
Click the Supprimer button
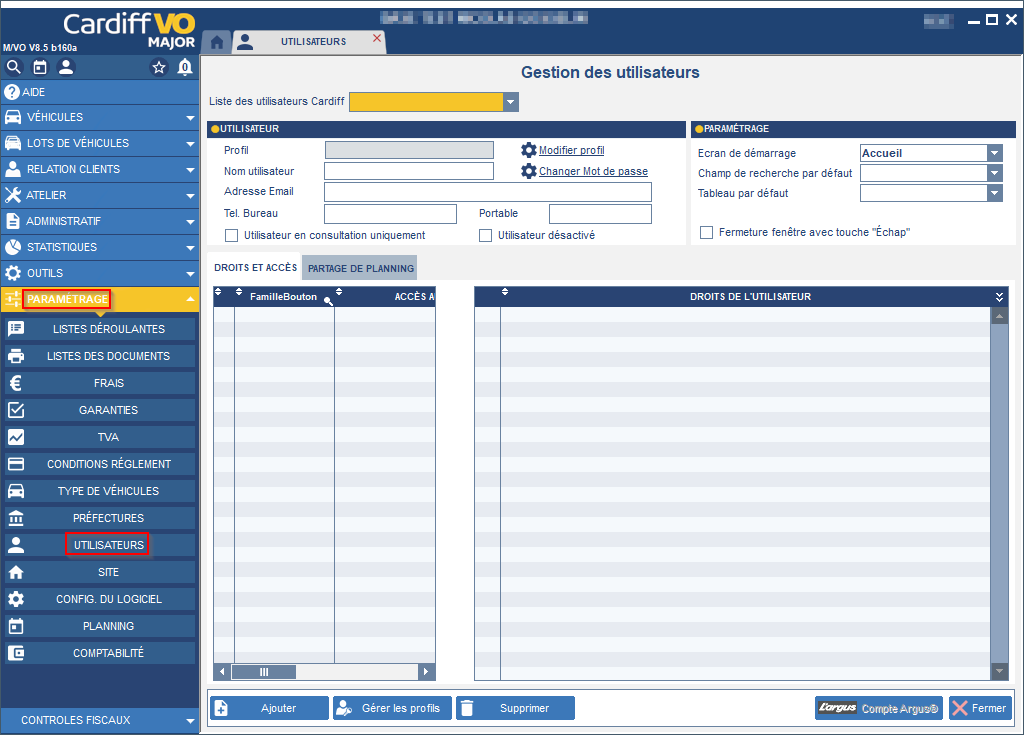[x=515, y=708]
